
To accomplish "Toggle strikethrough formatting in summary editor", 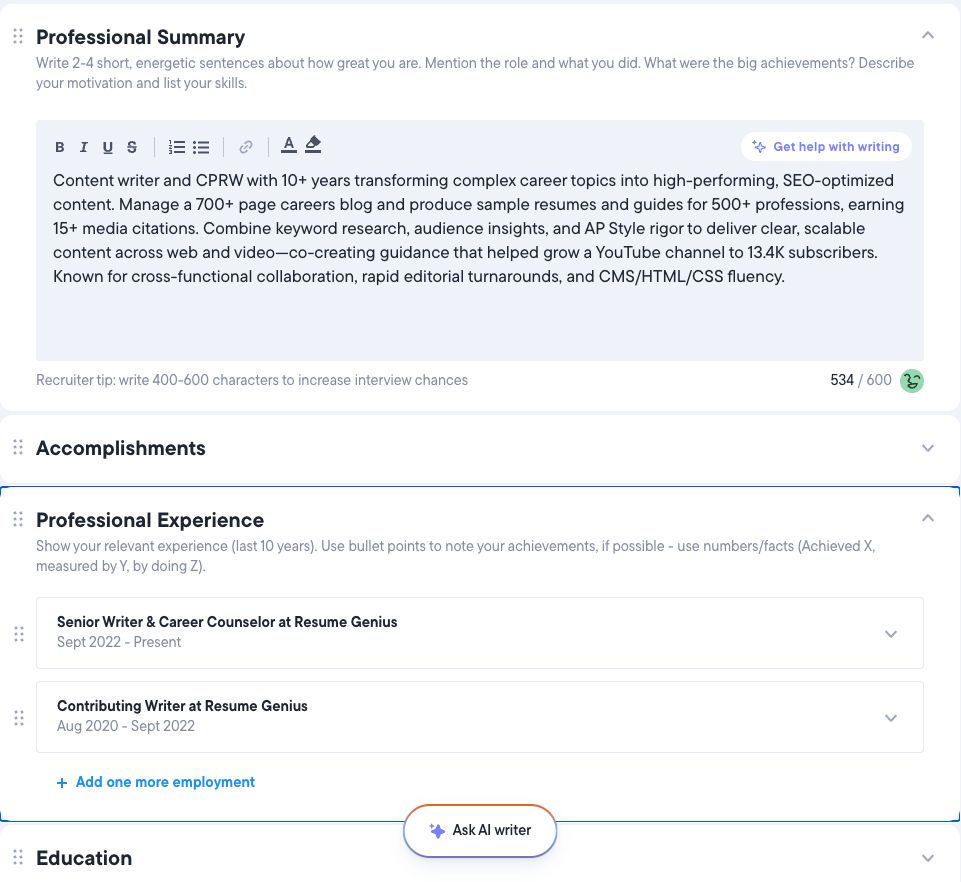I will click(132, 148).
